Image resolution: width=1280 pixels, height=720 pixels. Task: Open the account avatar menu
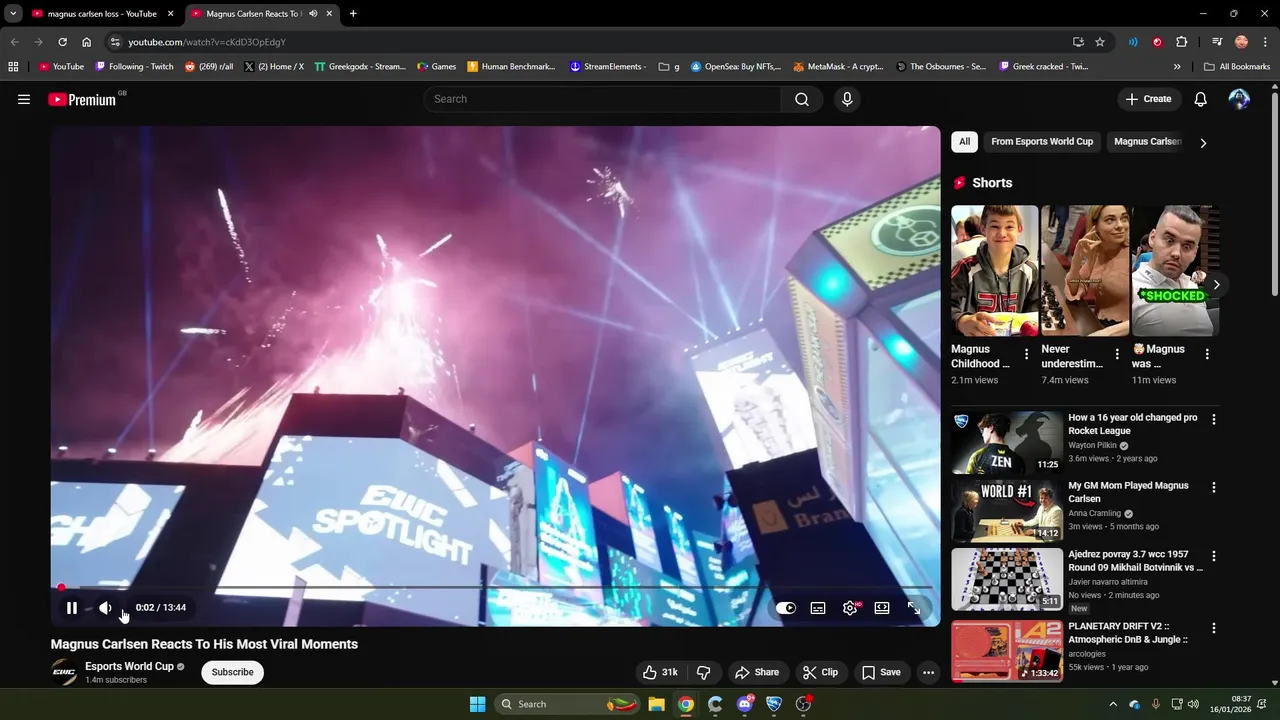click(x=1239, y=99)
